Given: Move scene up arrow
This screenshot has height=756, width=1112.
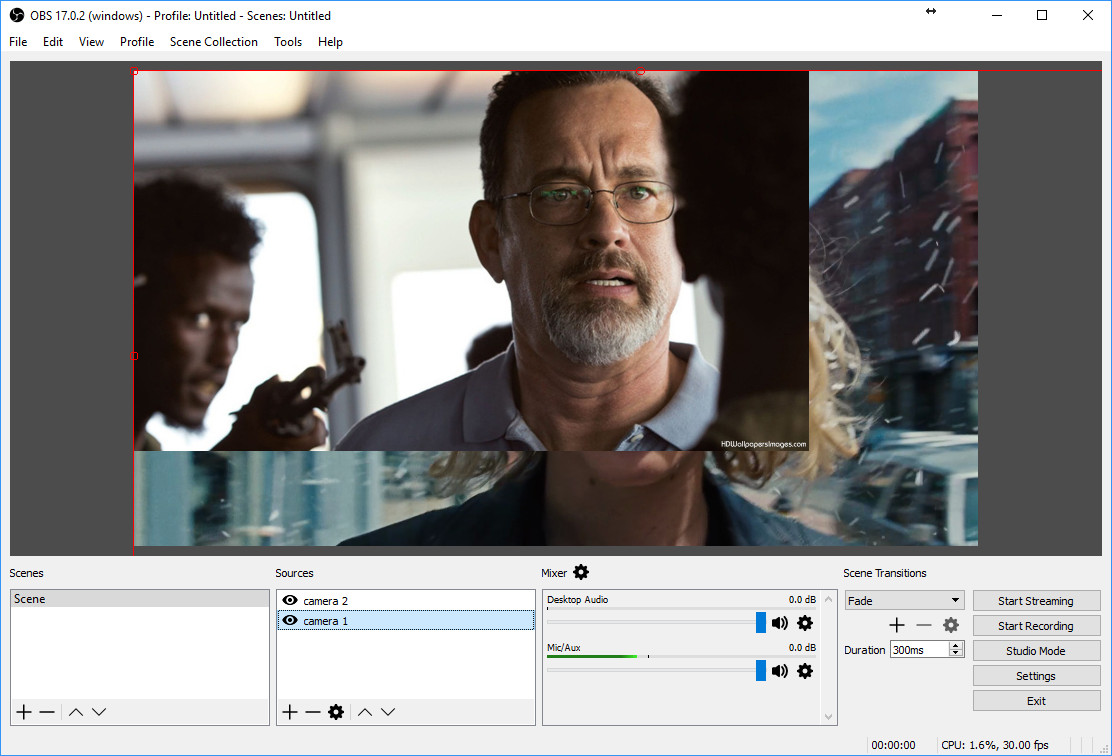Looking at the screenshot, I should pos(76,712).
